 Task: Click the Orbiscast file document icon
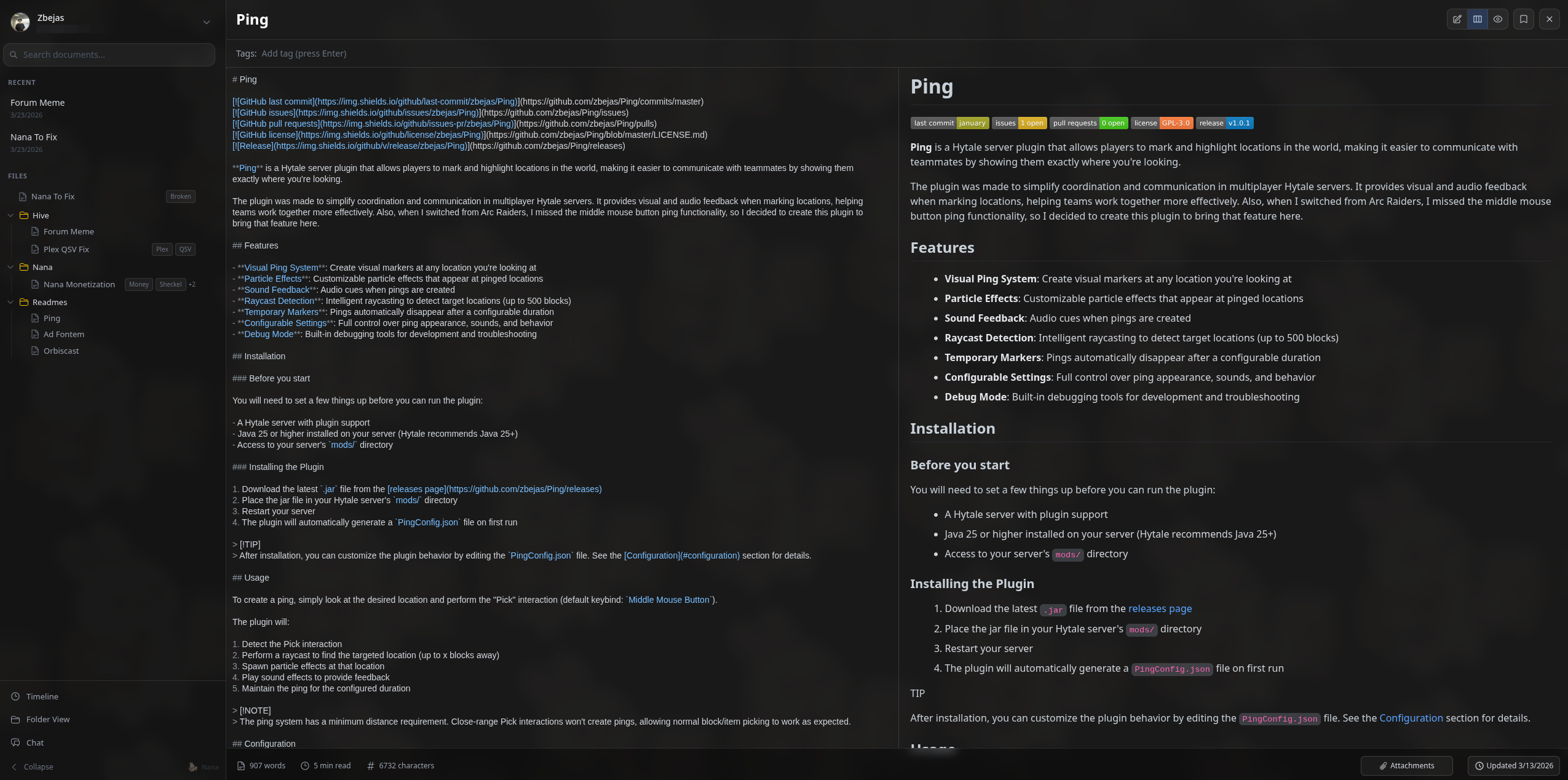[35, 351]
